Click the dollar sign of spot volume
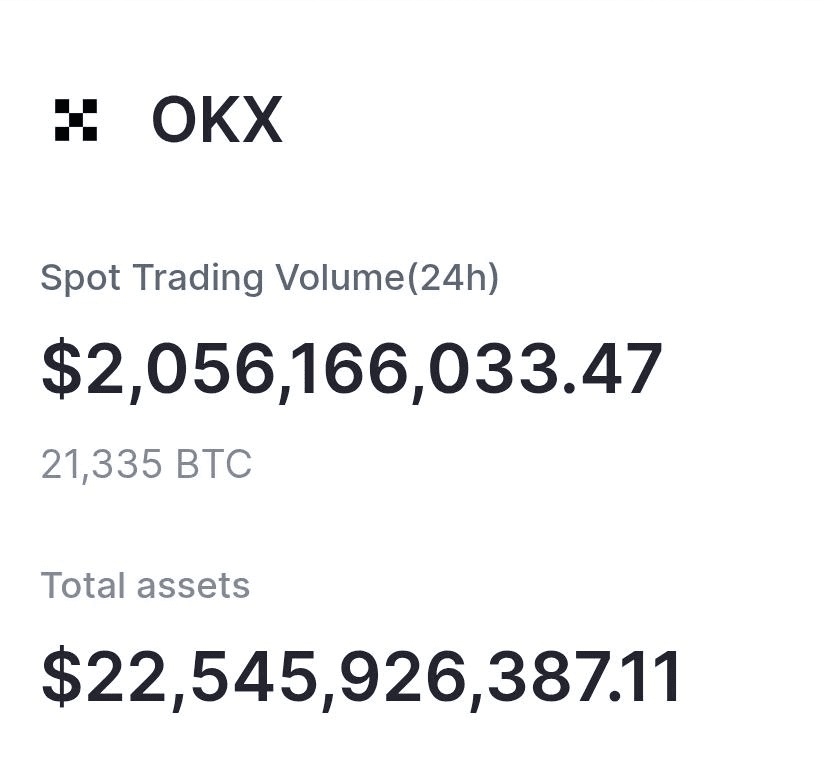The height and width of the screenshot is (780, 824). coord(61,369)
